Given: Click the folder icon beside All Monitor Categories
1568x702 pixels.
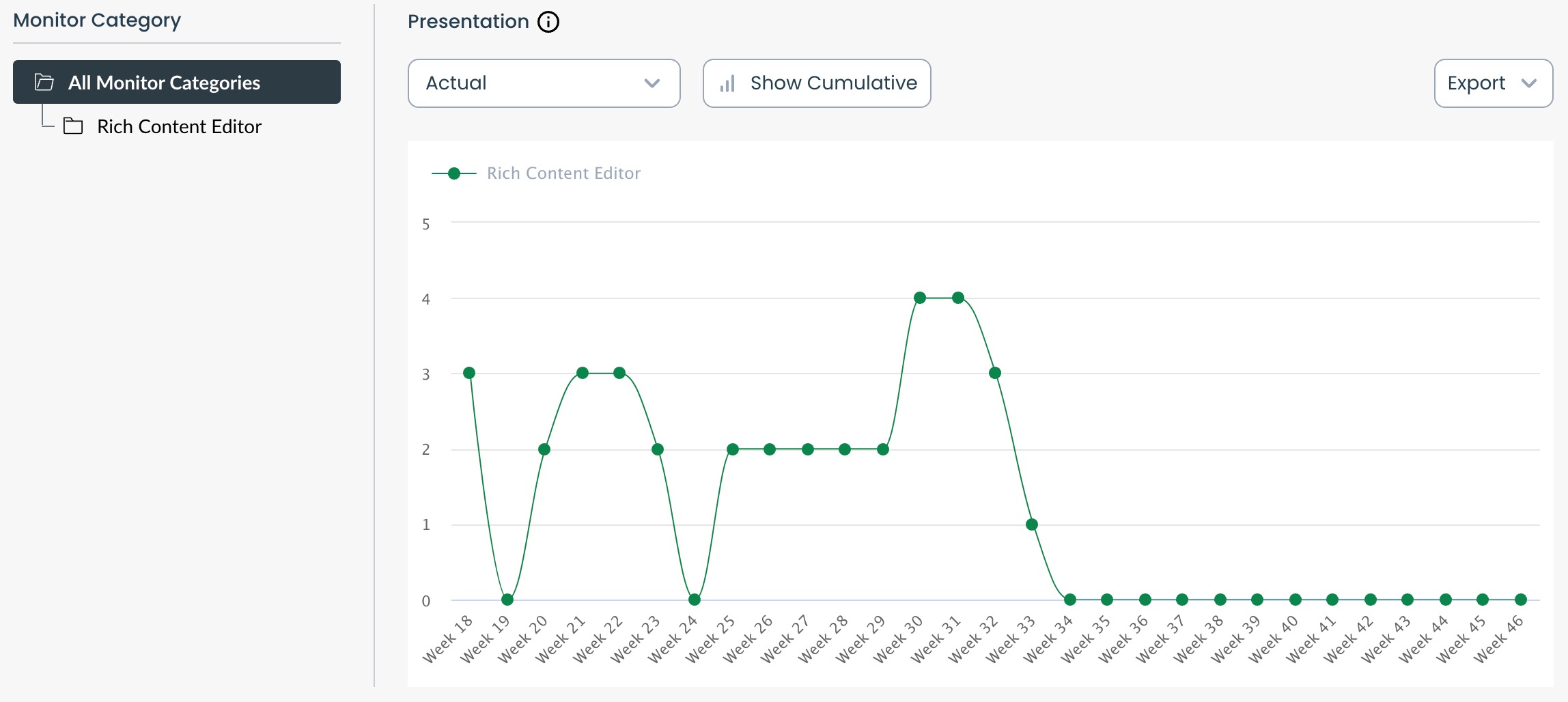Looking at the screenshot, I should point(45,82).
